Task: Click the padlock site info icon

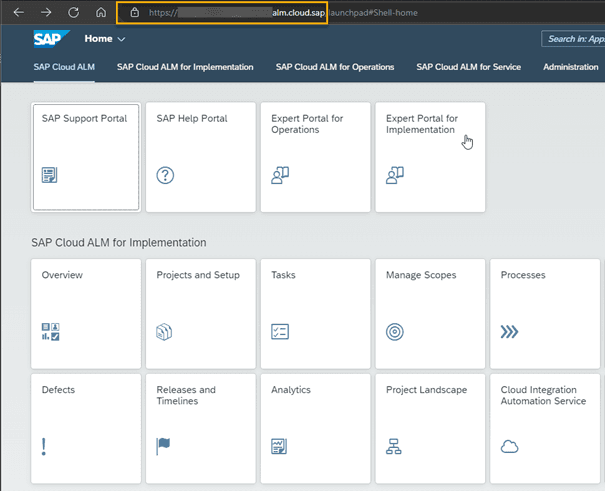Action: coord(134,13)
